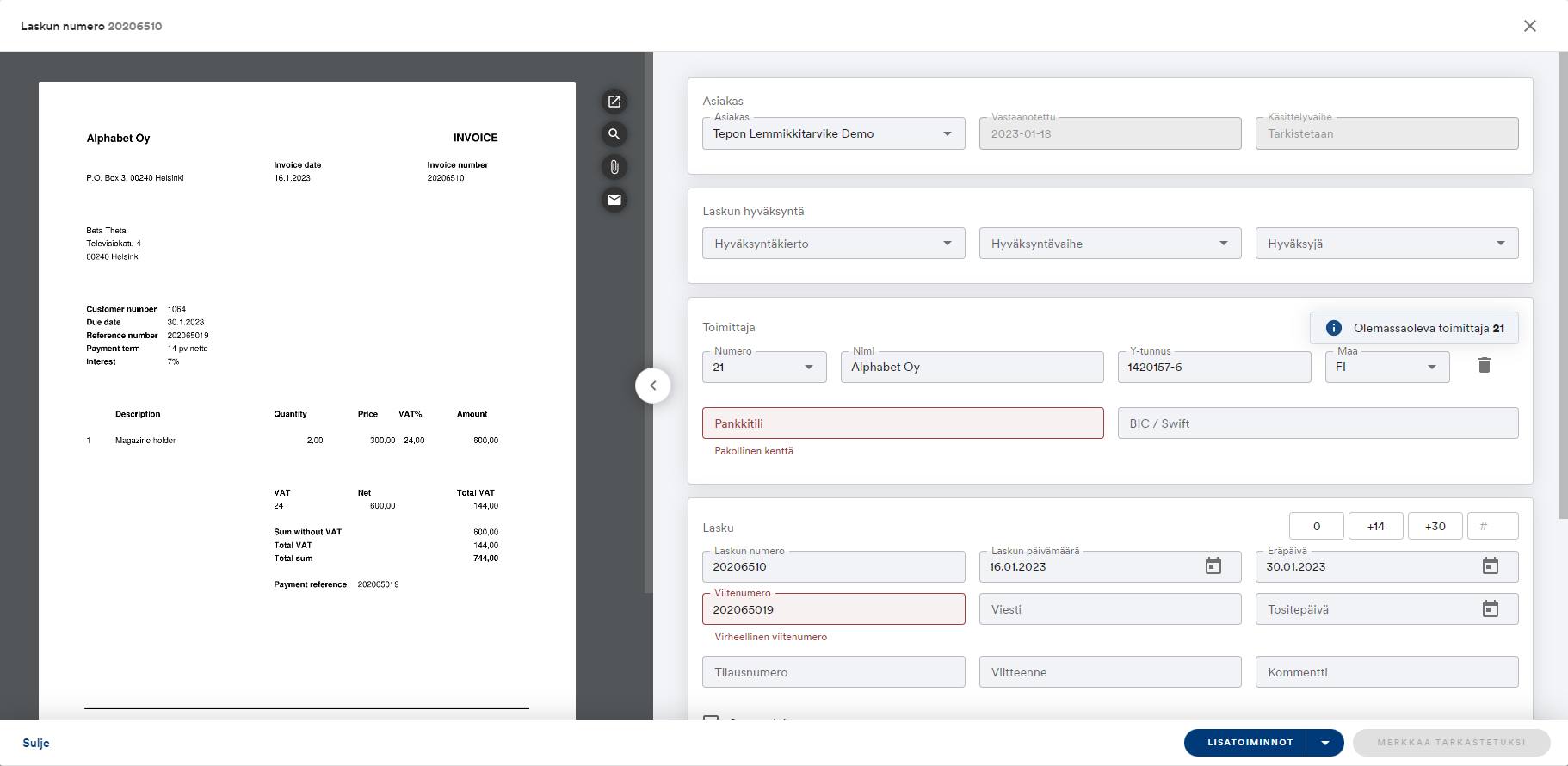Open invoice PDF in new window

tap(614, 102)
